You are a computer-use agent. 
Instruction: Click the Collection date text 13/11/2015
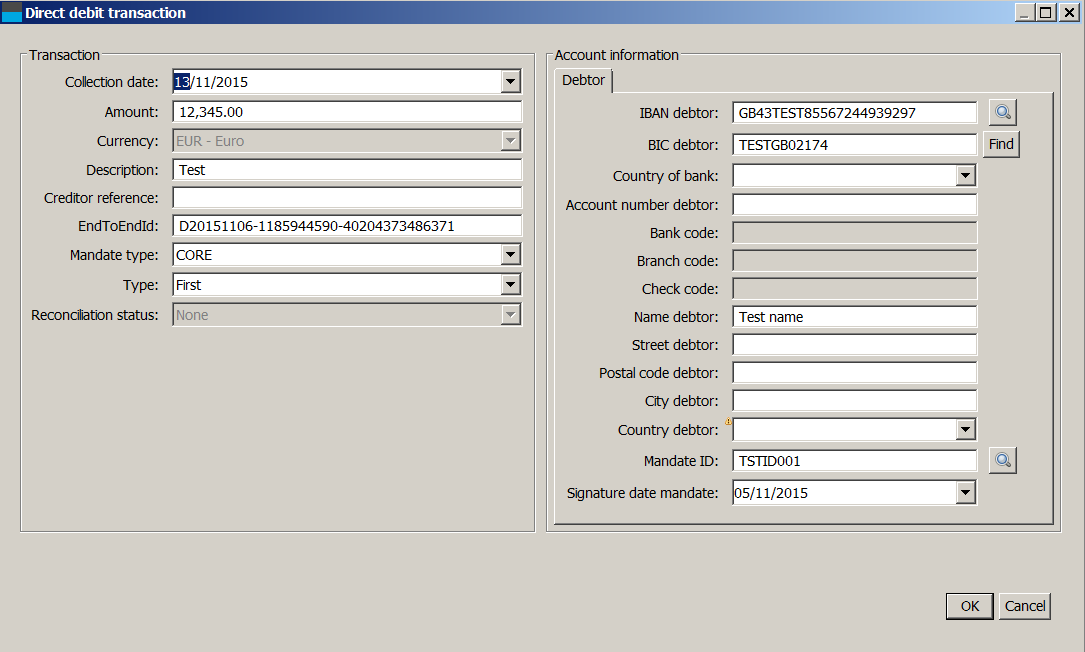[211, 82]
